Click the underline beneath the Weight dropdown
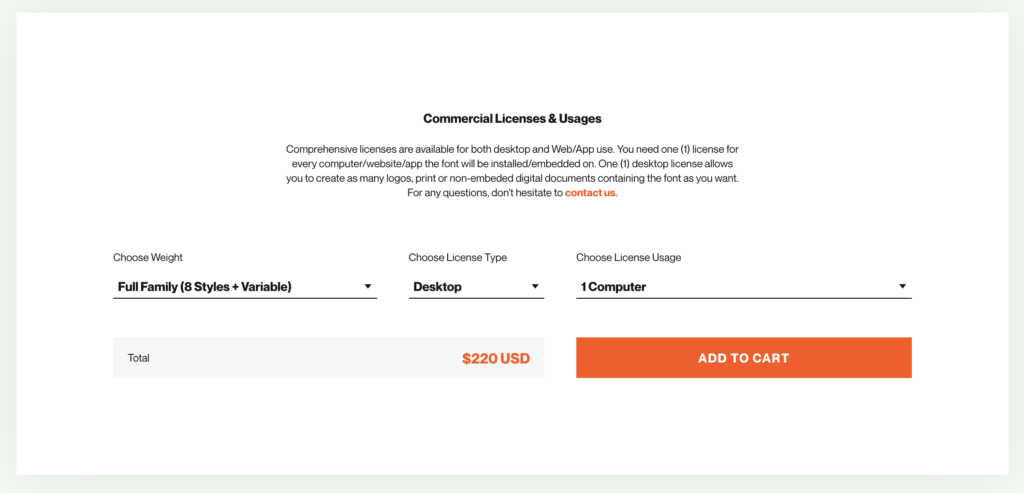Screen dimensions: 1024x493 pyautogui.click(x=245, y=298)
